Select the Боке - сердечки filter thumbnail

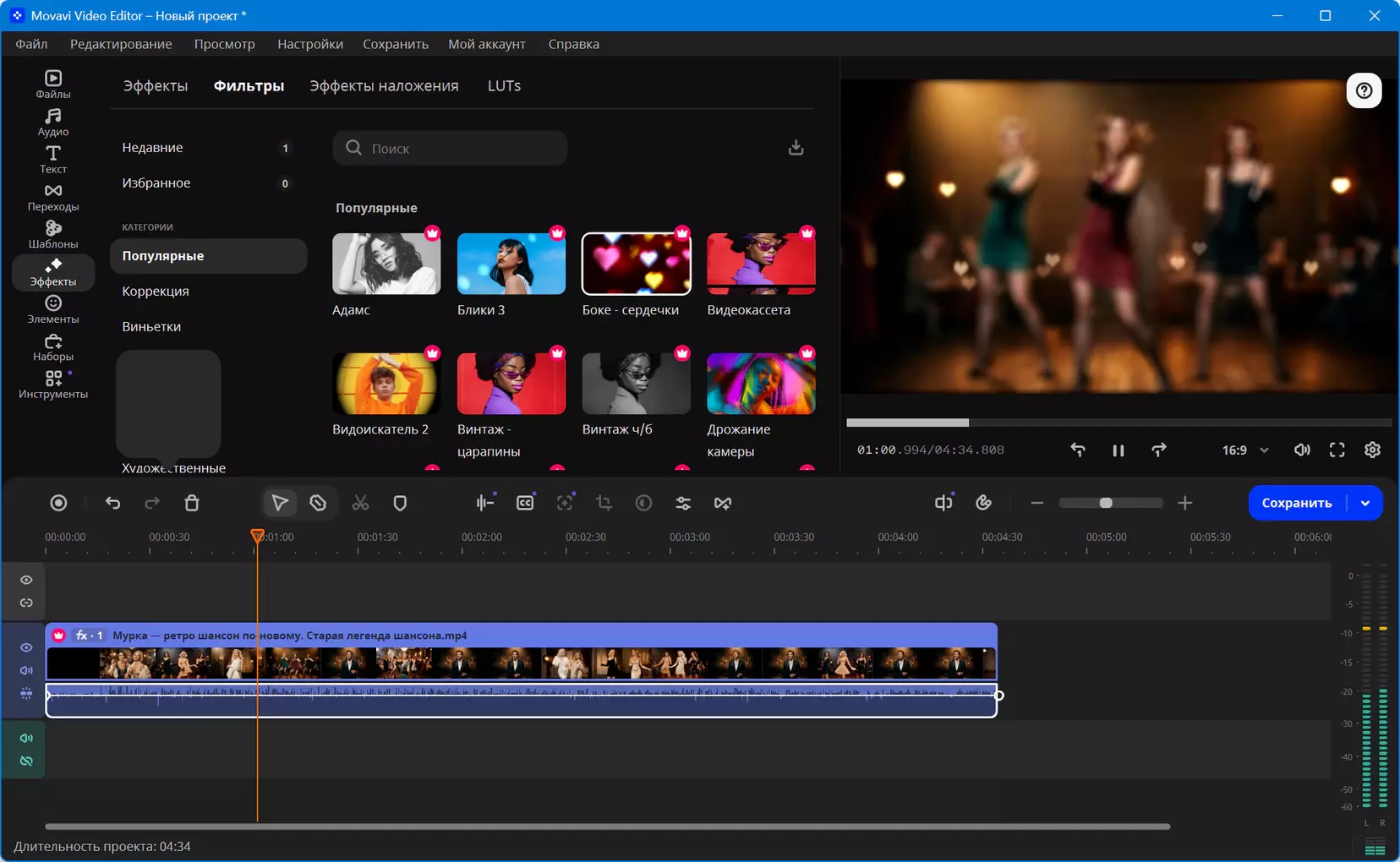coord(636,264)
